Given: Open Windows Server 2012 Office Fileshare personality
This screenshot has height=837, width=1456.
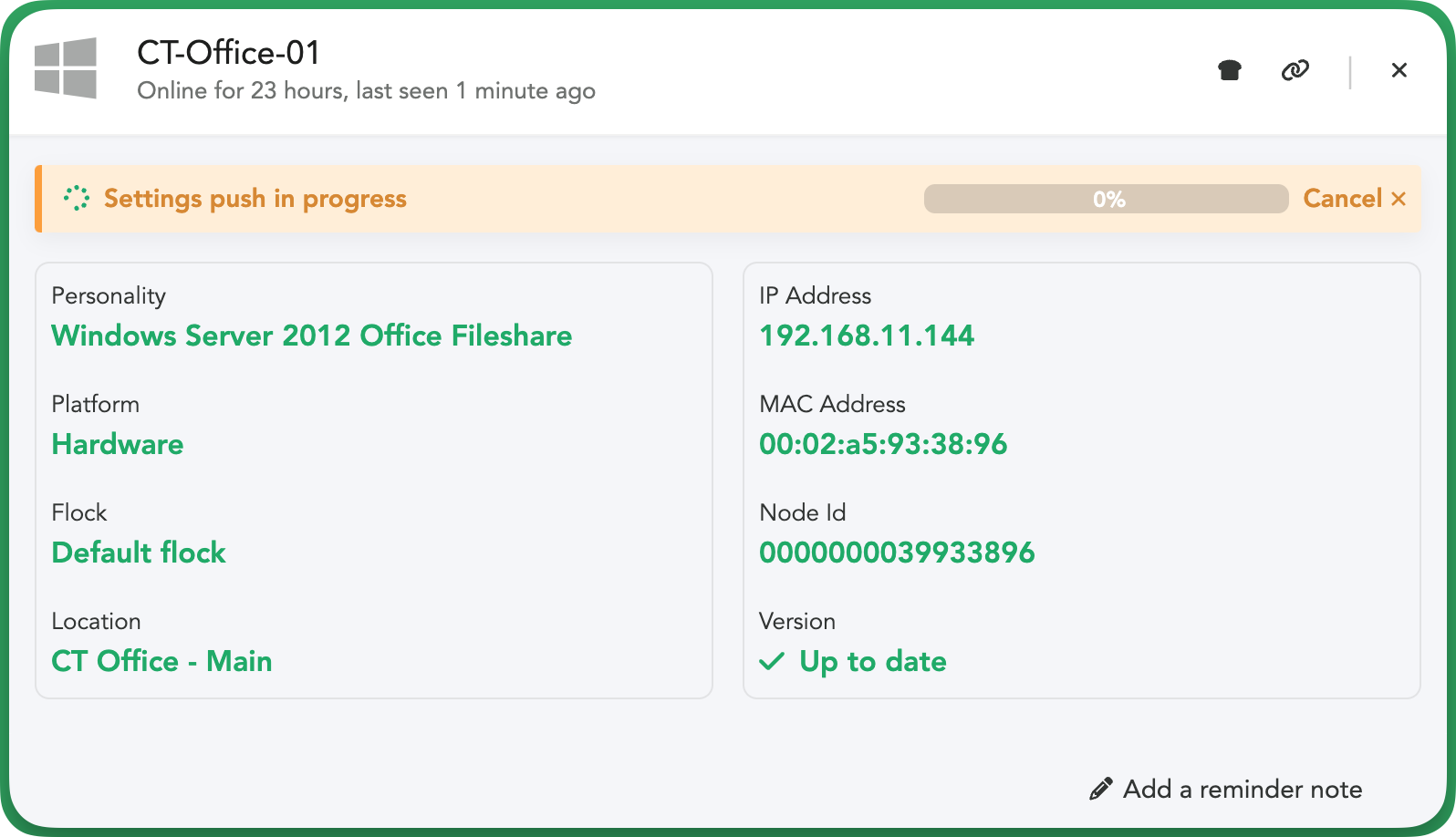Looking at the screenshot, I should [x=312, y=336].
